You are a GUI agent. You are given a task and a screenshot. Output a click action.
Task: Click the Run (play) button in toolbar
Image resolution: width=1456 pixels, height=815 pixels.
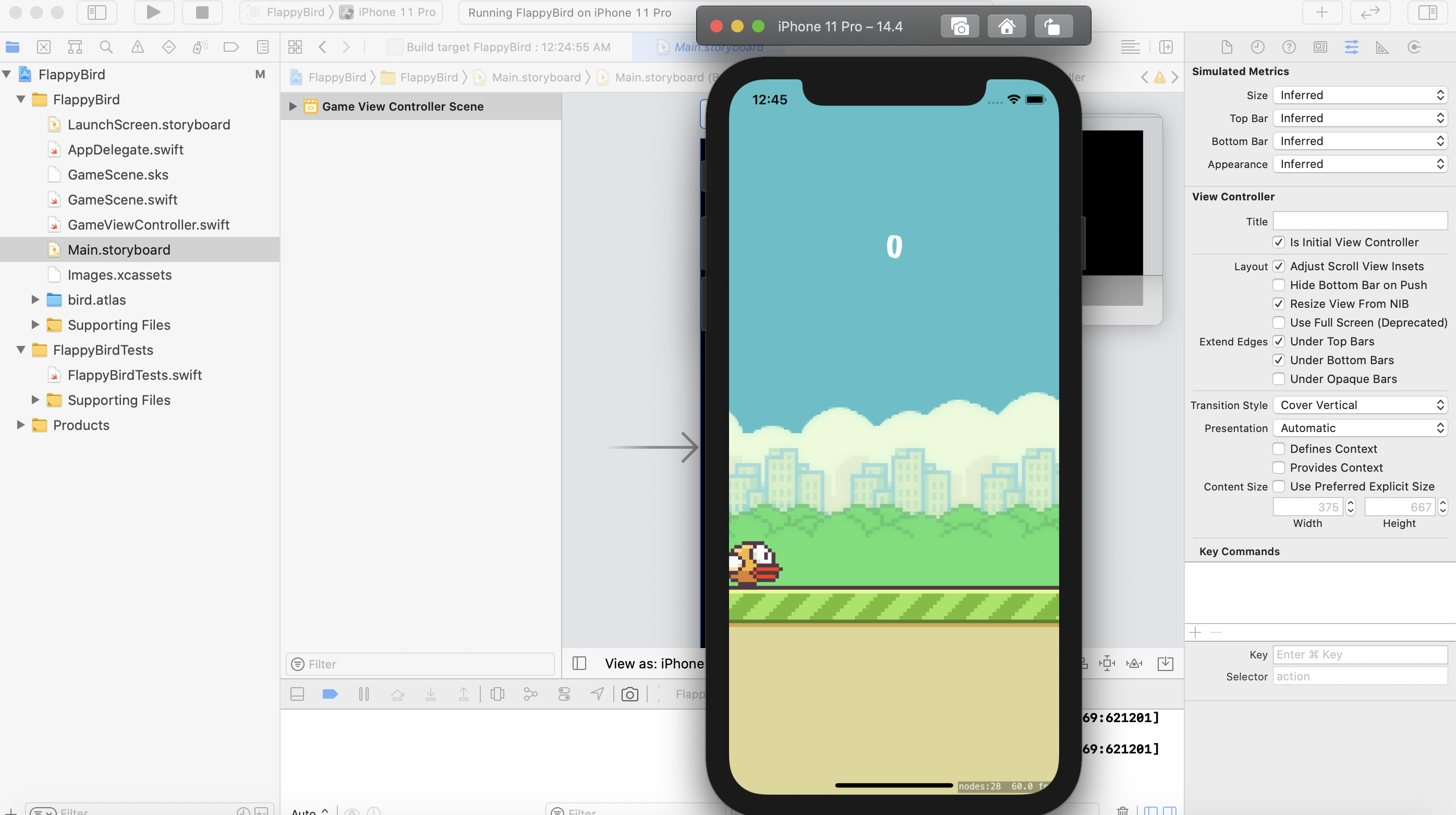pyautogui.click(x=153, y=13)
